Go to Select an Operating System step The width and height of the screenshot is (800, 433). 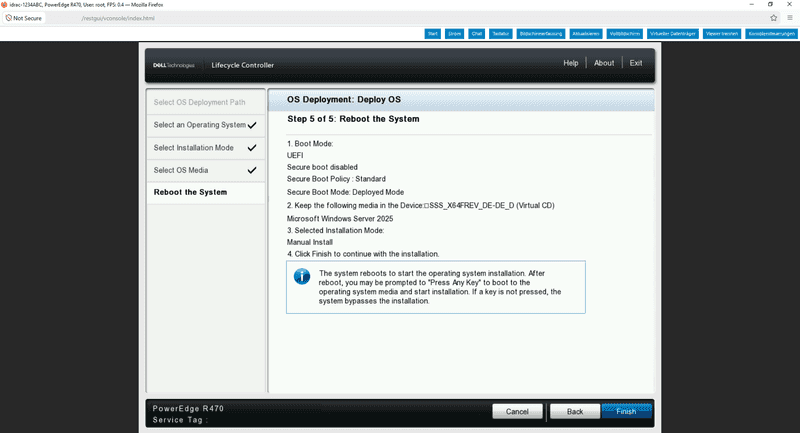click(x=206, y=125)
